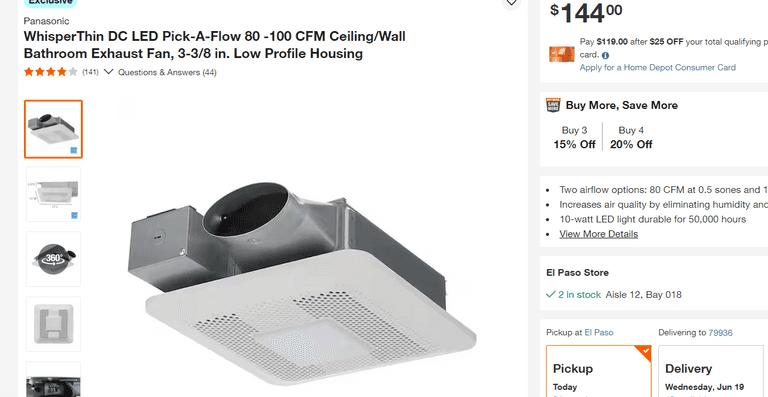Select the grille front view thumbnail
768x397 pixels.
pyautogui.click(x=53, y=324)
